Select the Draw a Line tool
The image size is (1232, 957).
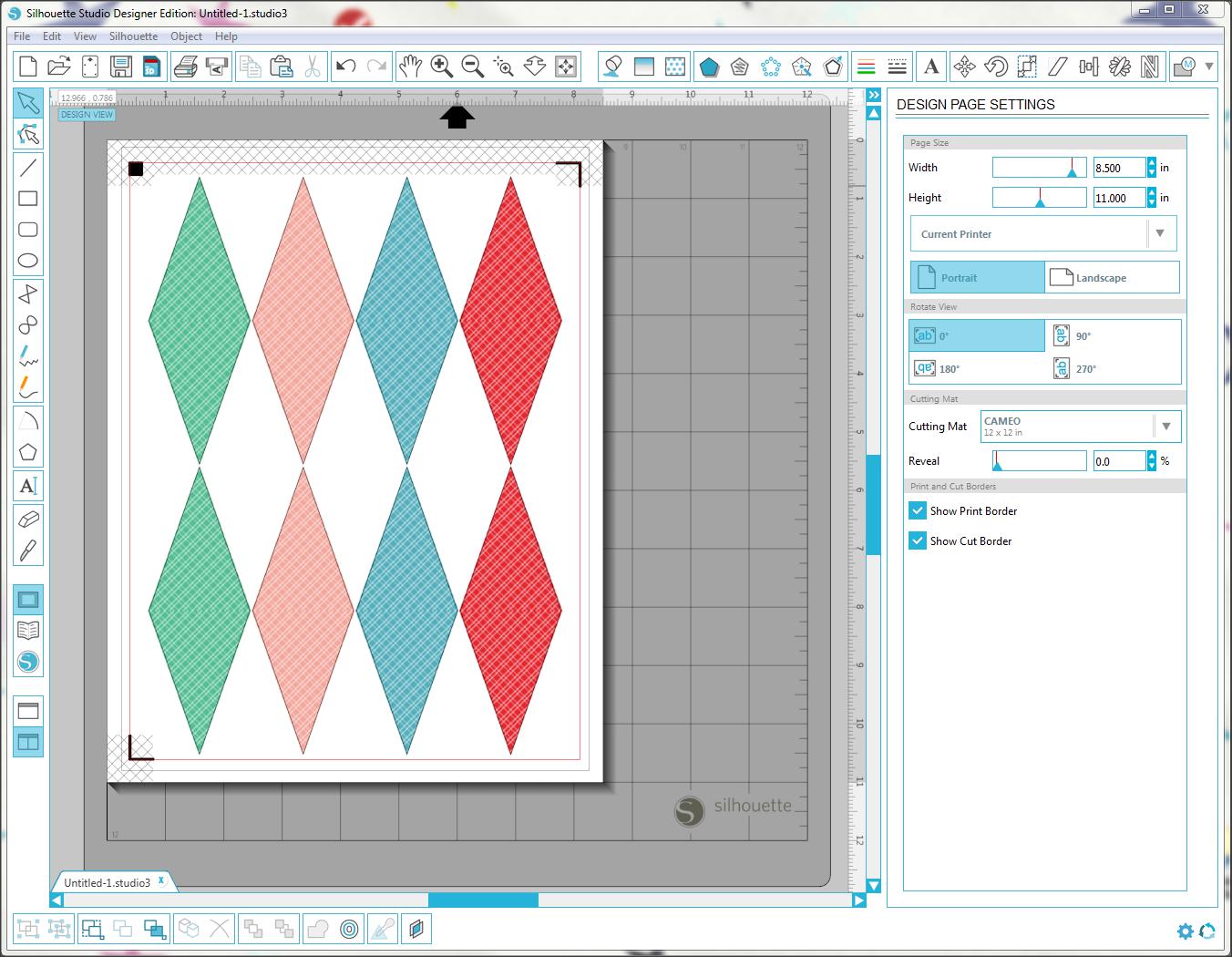(x=28, y=167)
